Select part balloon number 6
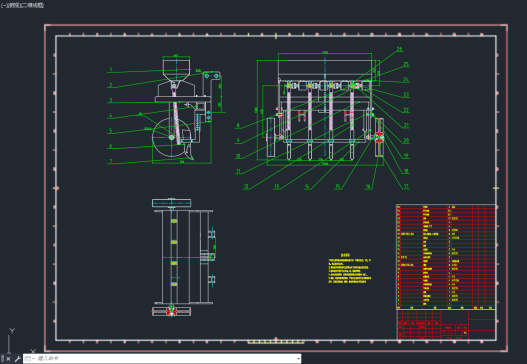 tap(111, 146)
